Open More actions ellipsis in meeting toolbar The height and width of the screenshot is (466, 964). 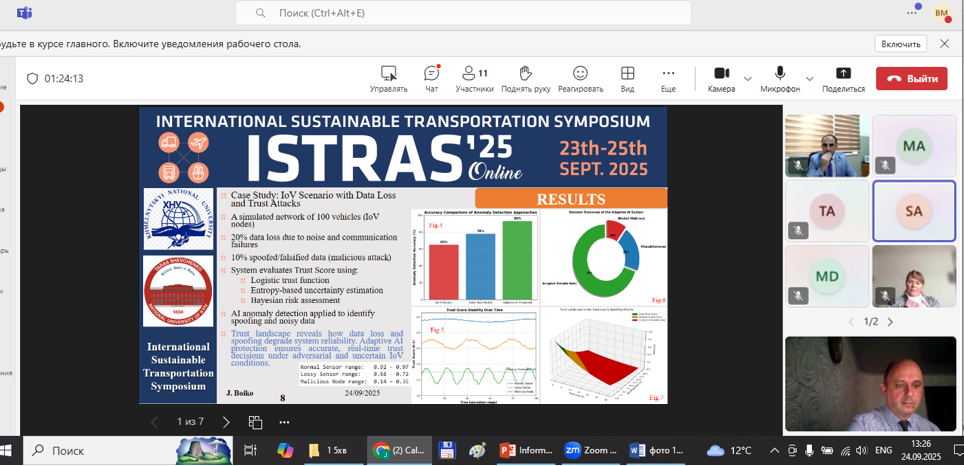(x=668, y=78)
